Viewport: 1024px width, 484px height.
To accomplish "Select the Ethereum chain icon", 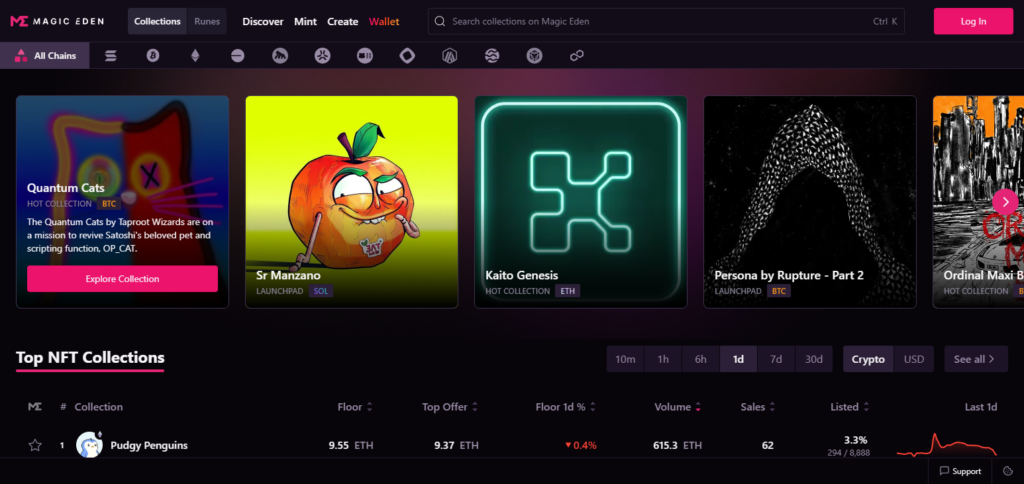I will pos(195,56).
